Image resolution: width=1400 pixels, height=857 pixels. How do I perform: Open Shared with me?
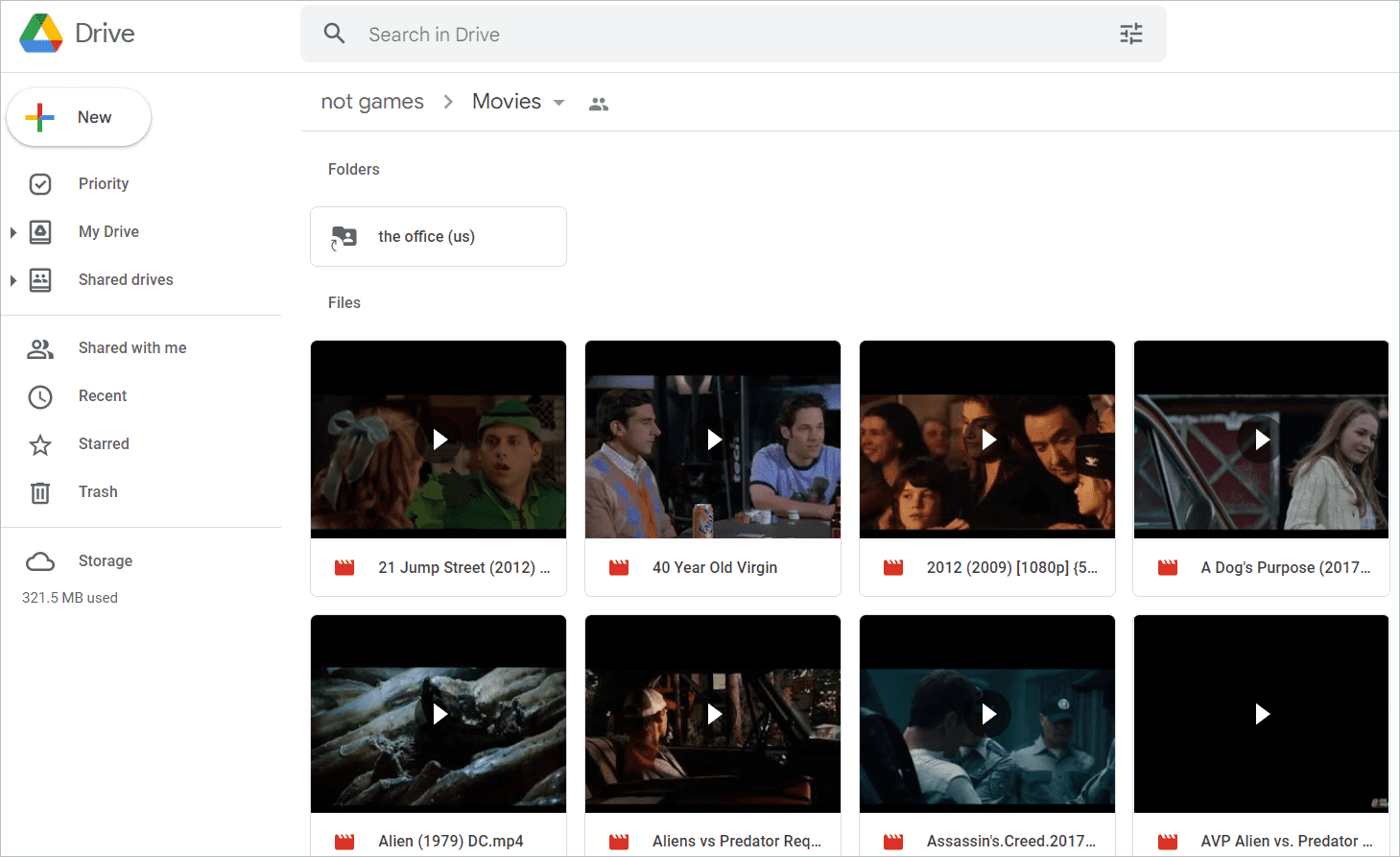132,348
